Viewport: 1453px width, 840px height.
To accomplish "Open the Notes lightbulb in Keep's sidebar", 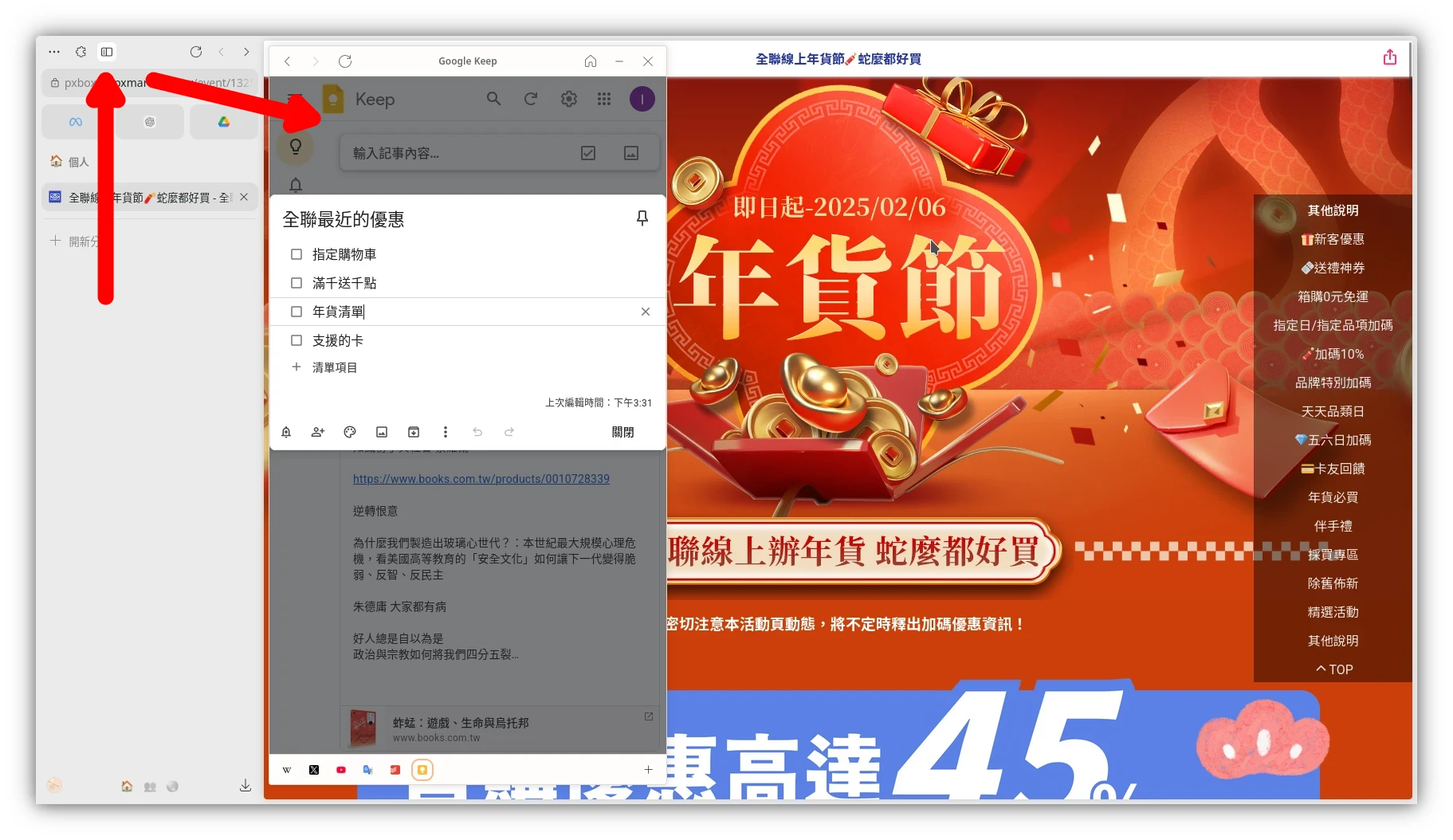I will (x=296, y=147).
